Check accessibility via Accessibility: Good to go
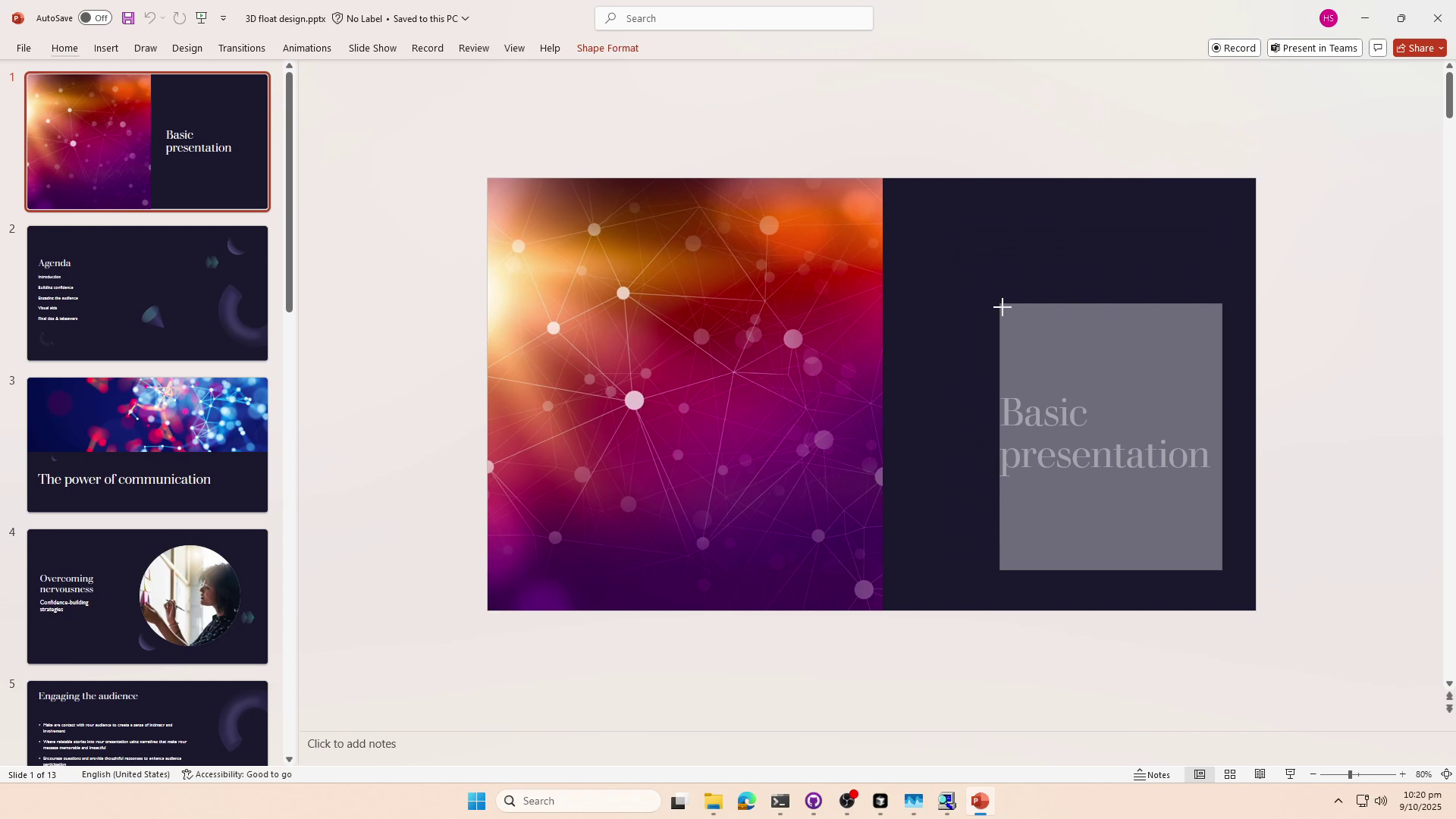The height and width of the screenshot is (819, 1456). 236,774
